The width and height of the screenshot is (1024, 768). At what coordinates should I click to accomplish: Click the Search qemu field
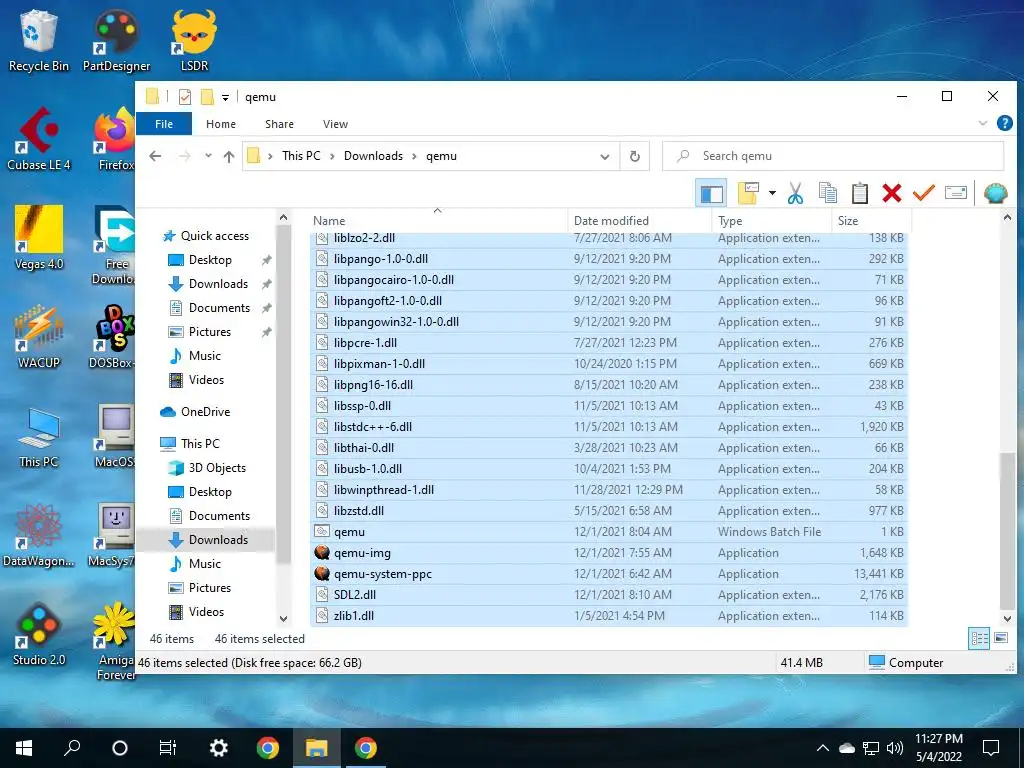click(x=833, y=156)
